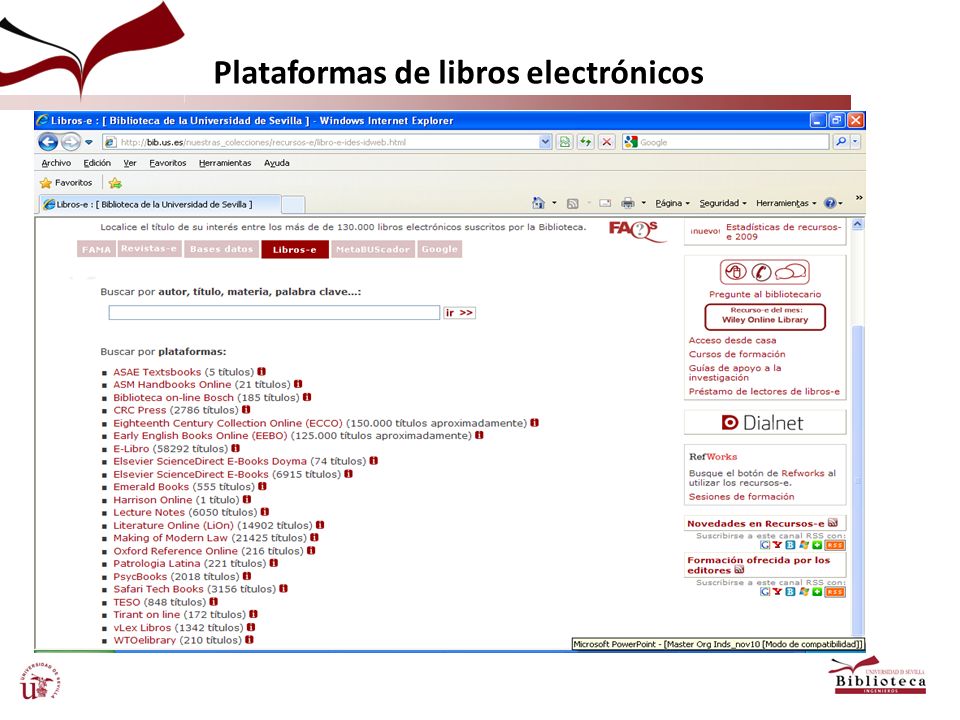Open the Acceso desde casa link
The image size is (960, 720).
[732, 340]
